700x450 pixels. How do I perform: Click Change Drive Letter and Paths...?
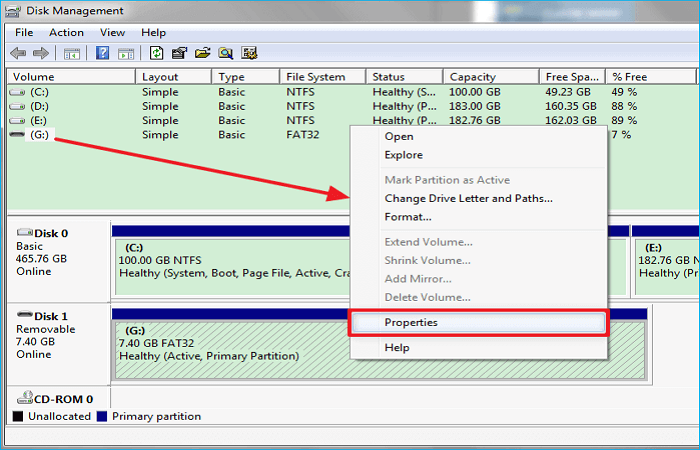tap(468, 198)
